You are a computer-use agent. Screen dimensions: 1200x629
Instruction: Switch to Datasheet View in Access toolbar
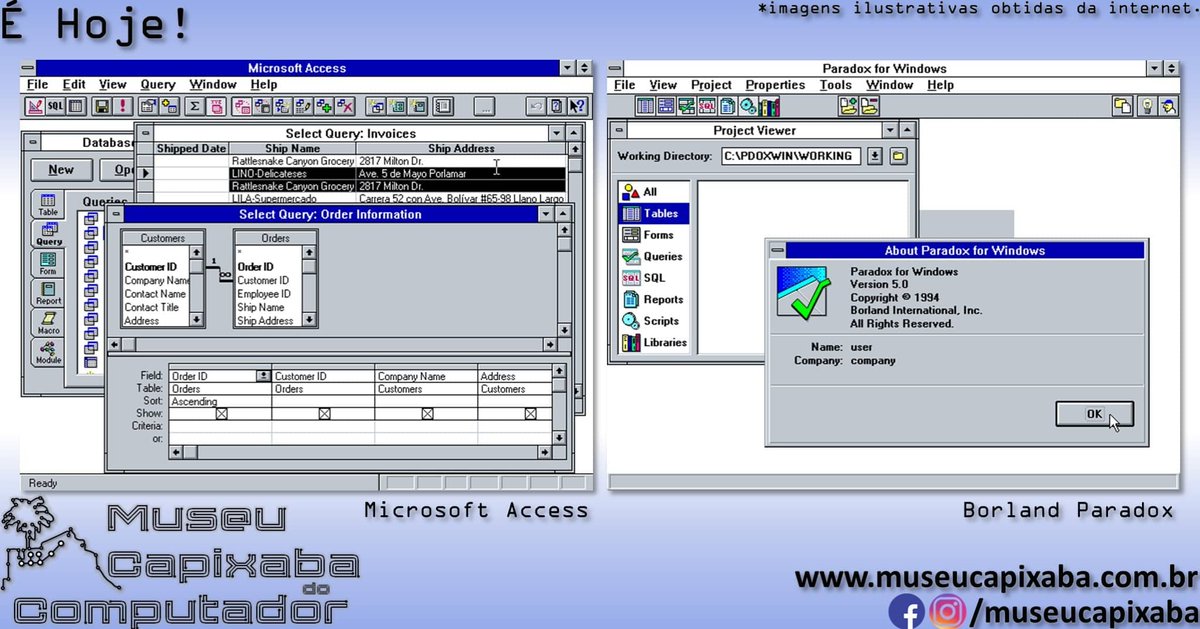click(76, 105)
